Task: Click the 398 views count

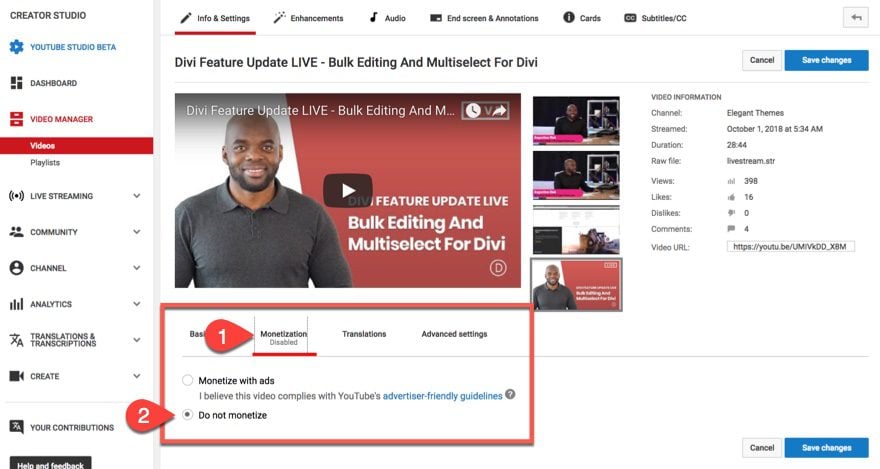Action: pos(750,181)
